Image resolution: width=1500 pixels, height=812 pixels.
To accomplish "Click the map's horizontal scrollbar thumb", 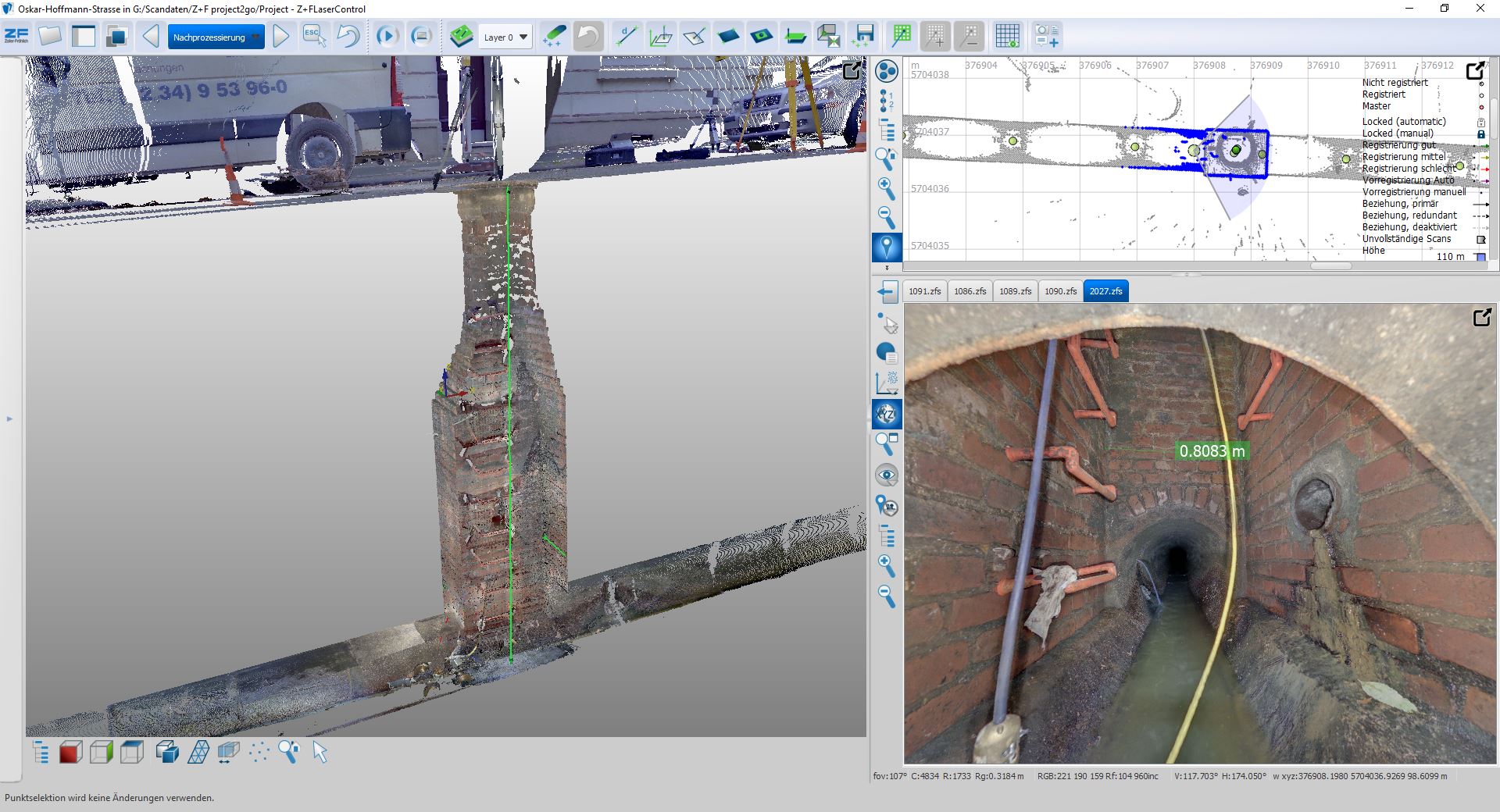I will coord(1330,266).
